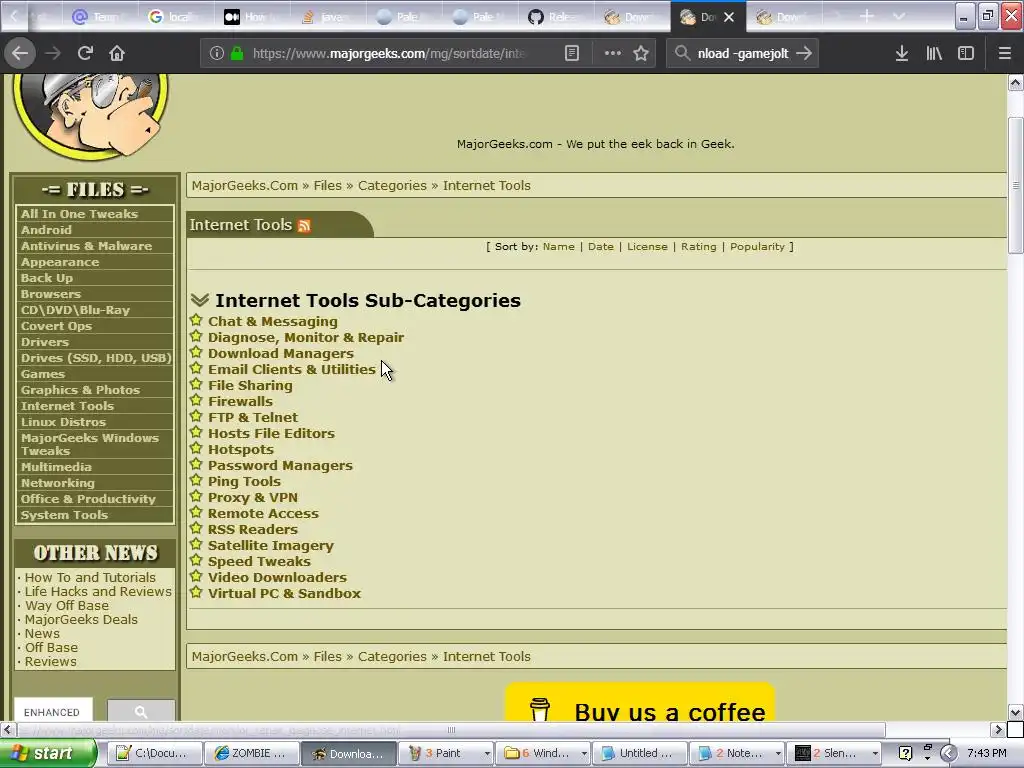Click the Buy us a coffee cup icon
The width and height of the screenshot is (1024, 768).
[x=539, y=709]
